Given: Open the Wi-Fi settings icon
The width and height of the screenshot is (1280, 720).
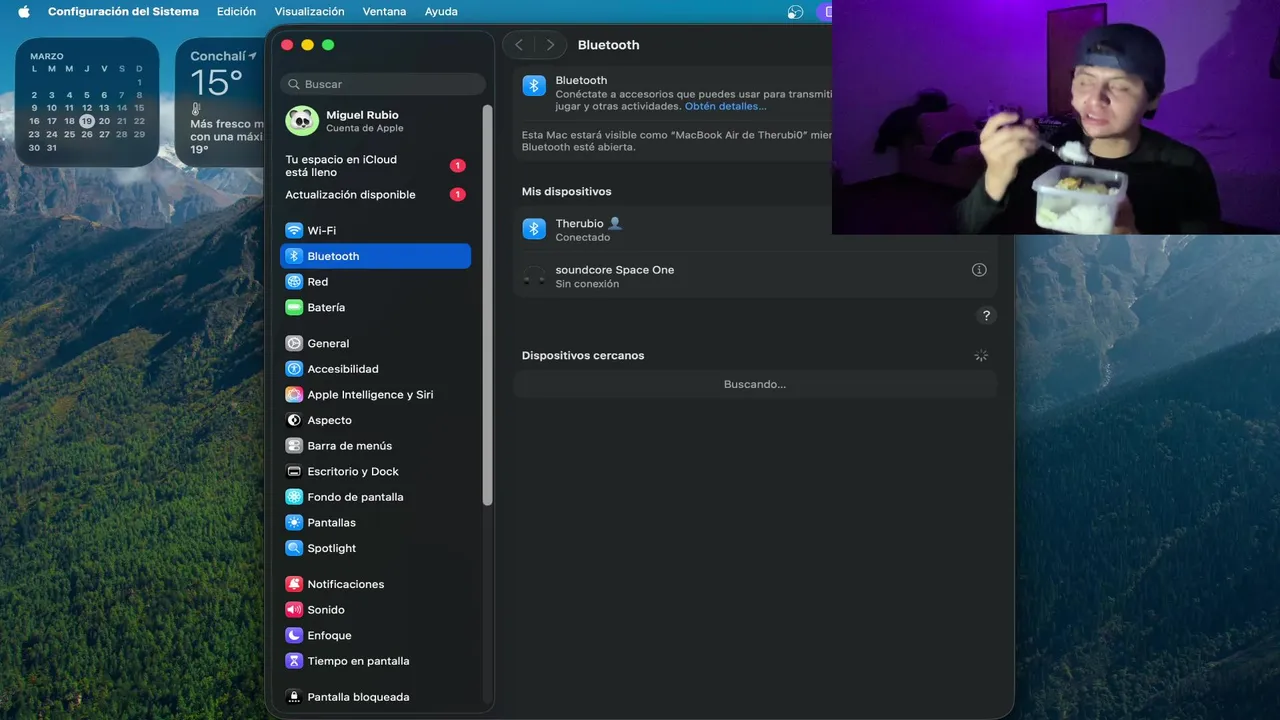Looking at the screenshot, I should (x=294, y=230).
